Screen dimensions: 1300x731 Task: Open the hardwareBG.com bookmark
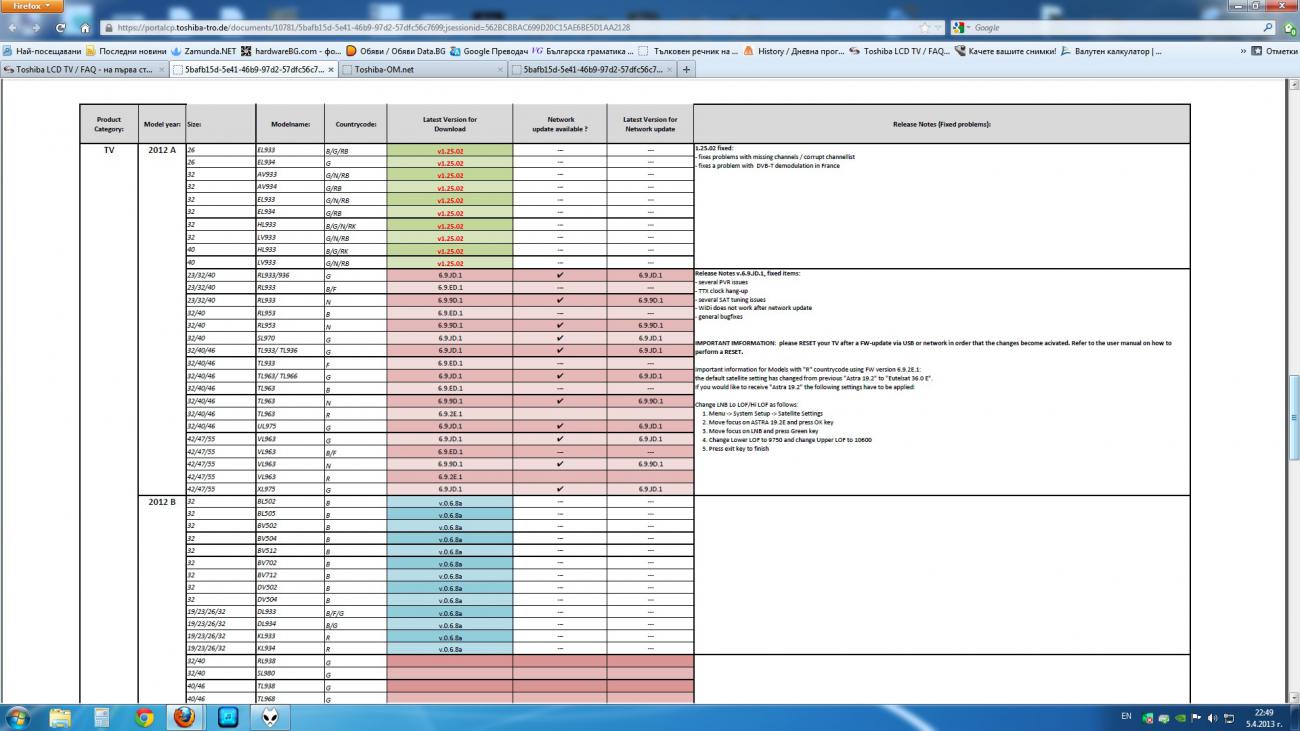[292, 51]
